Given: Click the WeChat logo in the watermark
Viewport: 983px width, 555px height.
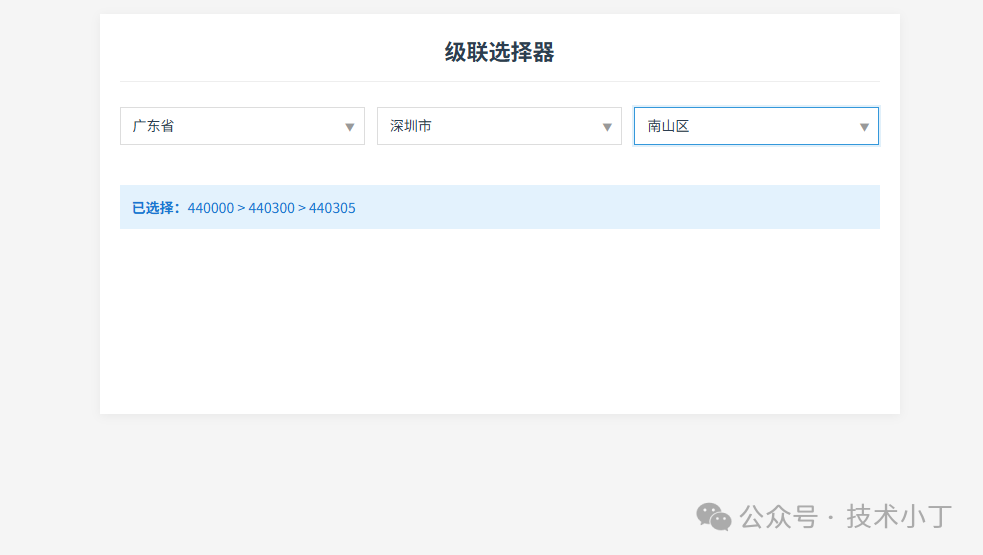Looking at the screenshot, I should pyautogui.click(x=714, y=516).
